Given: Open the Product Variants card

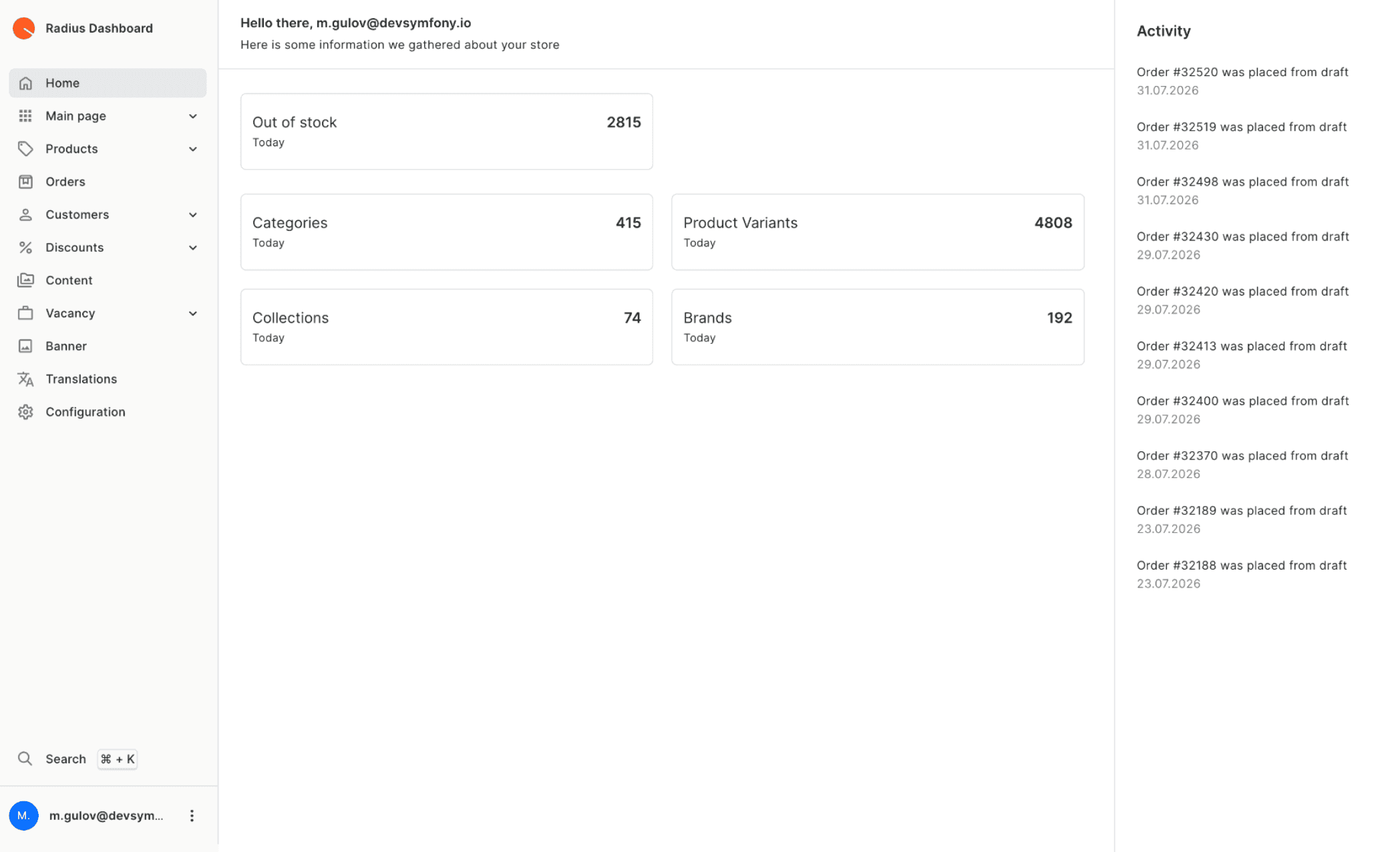Looking at the screenshot, I should (x=878, y=232).
